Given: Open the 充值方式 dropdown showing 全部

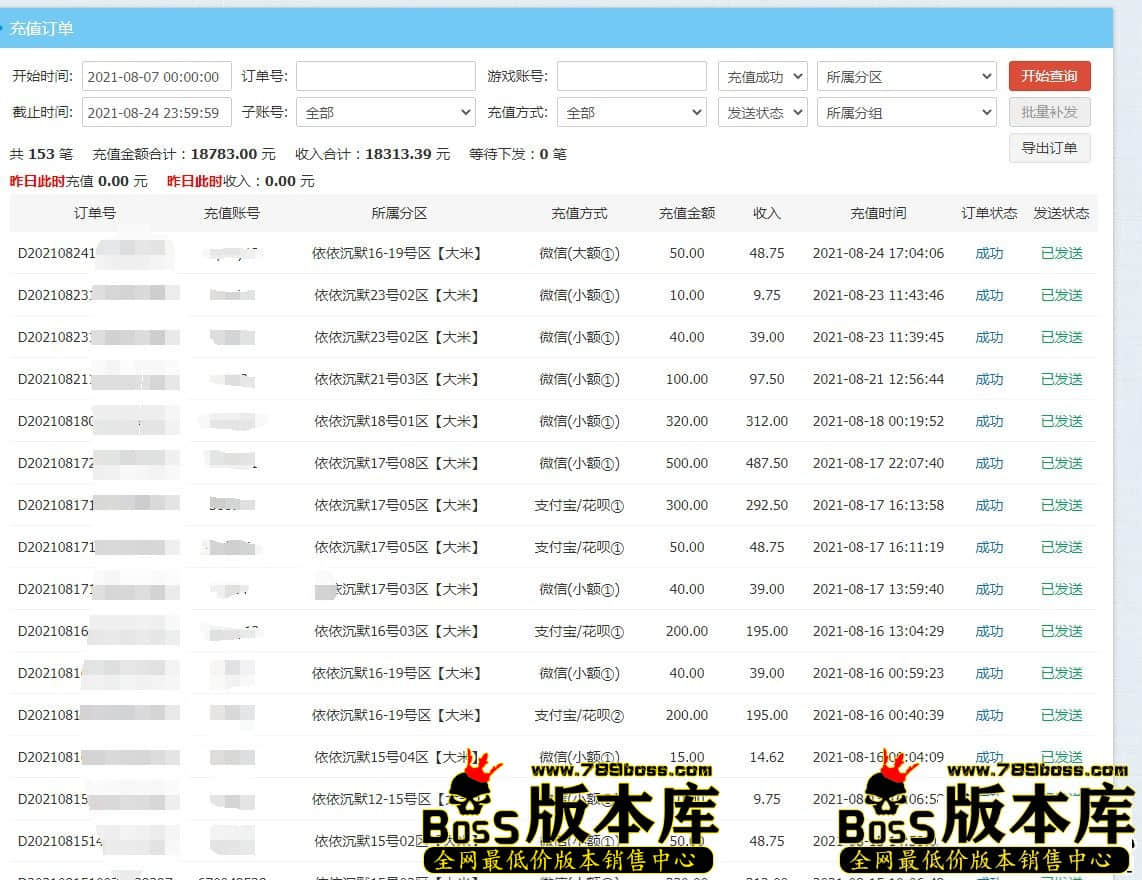Looking at the screenshot, I should pos(631,113).
